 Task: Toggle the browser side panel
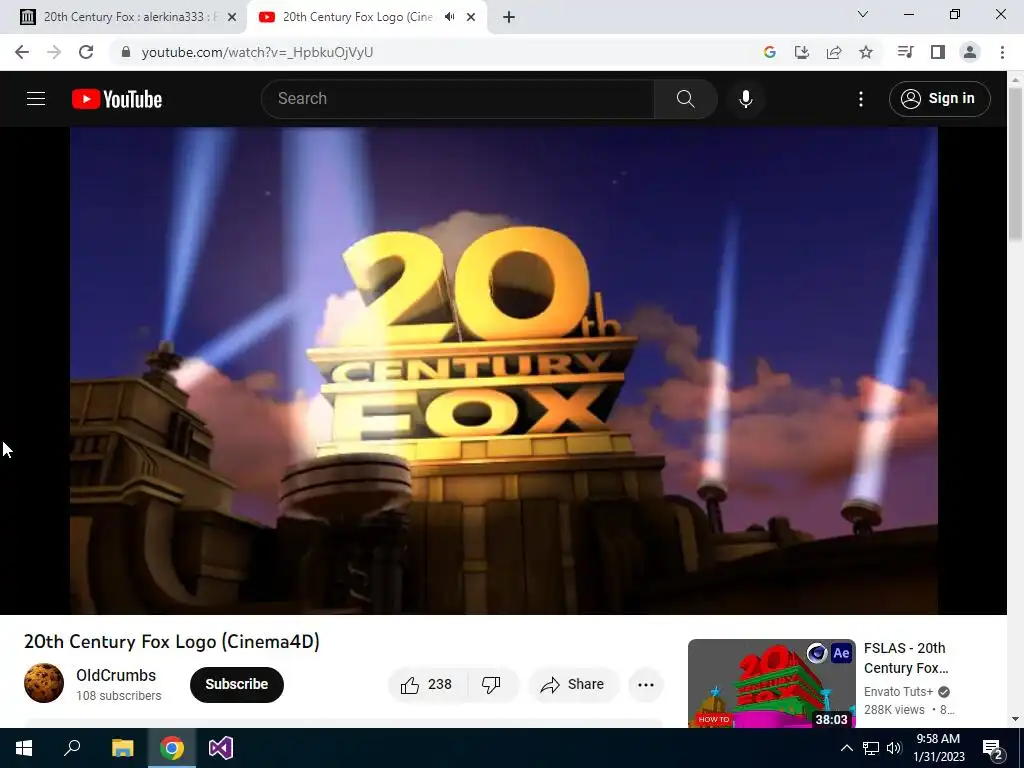click(x=938, y=52)
